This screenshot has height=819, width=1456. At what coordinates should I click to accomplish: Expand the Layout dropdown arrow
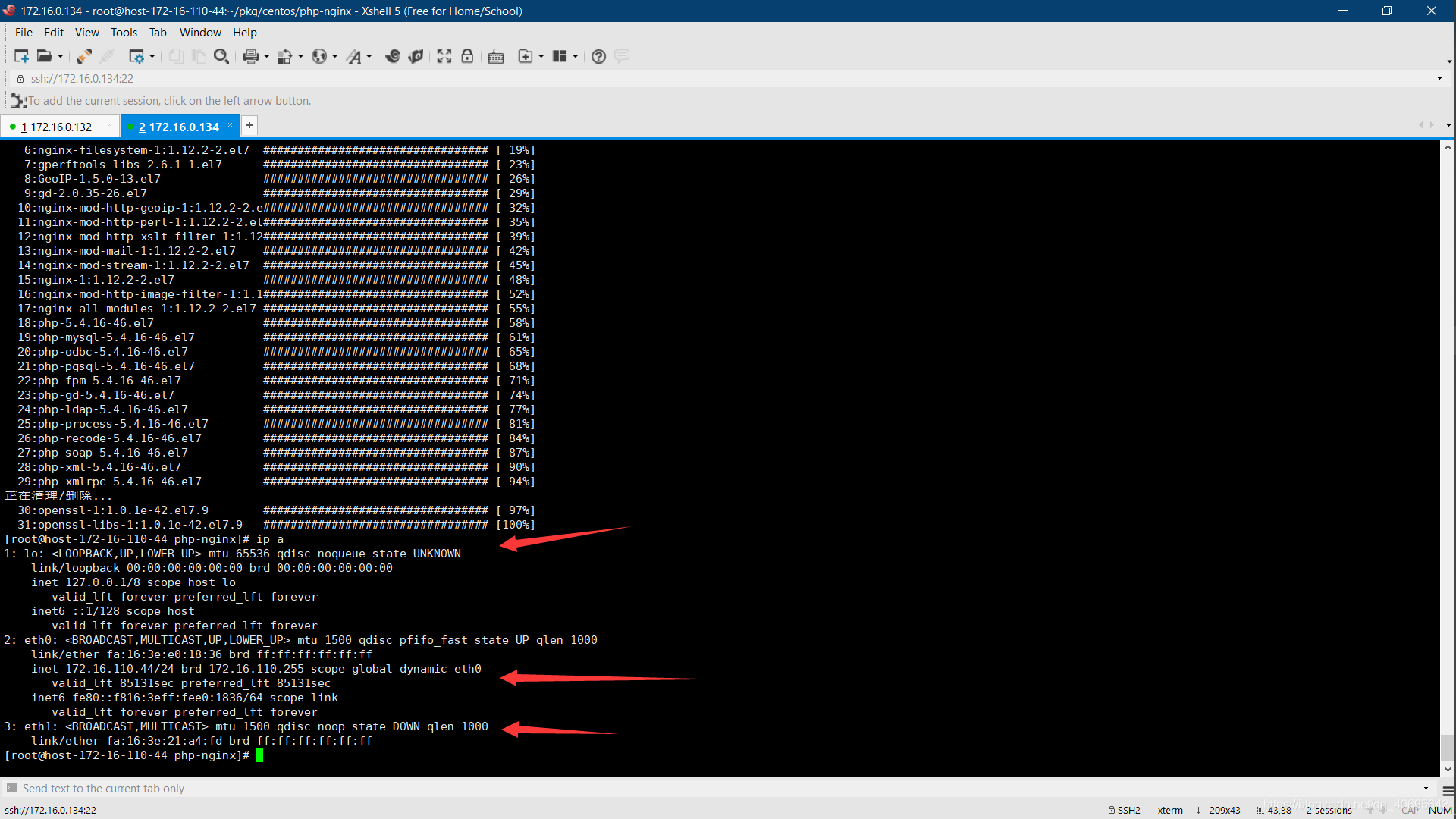pyautogui.click(x=575, y=56)
